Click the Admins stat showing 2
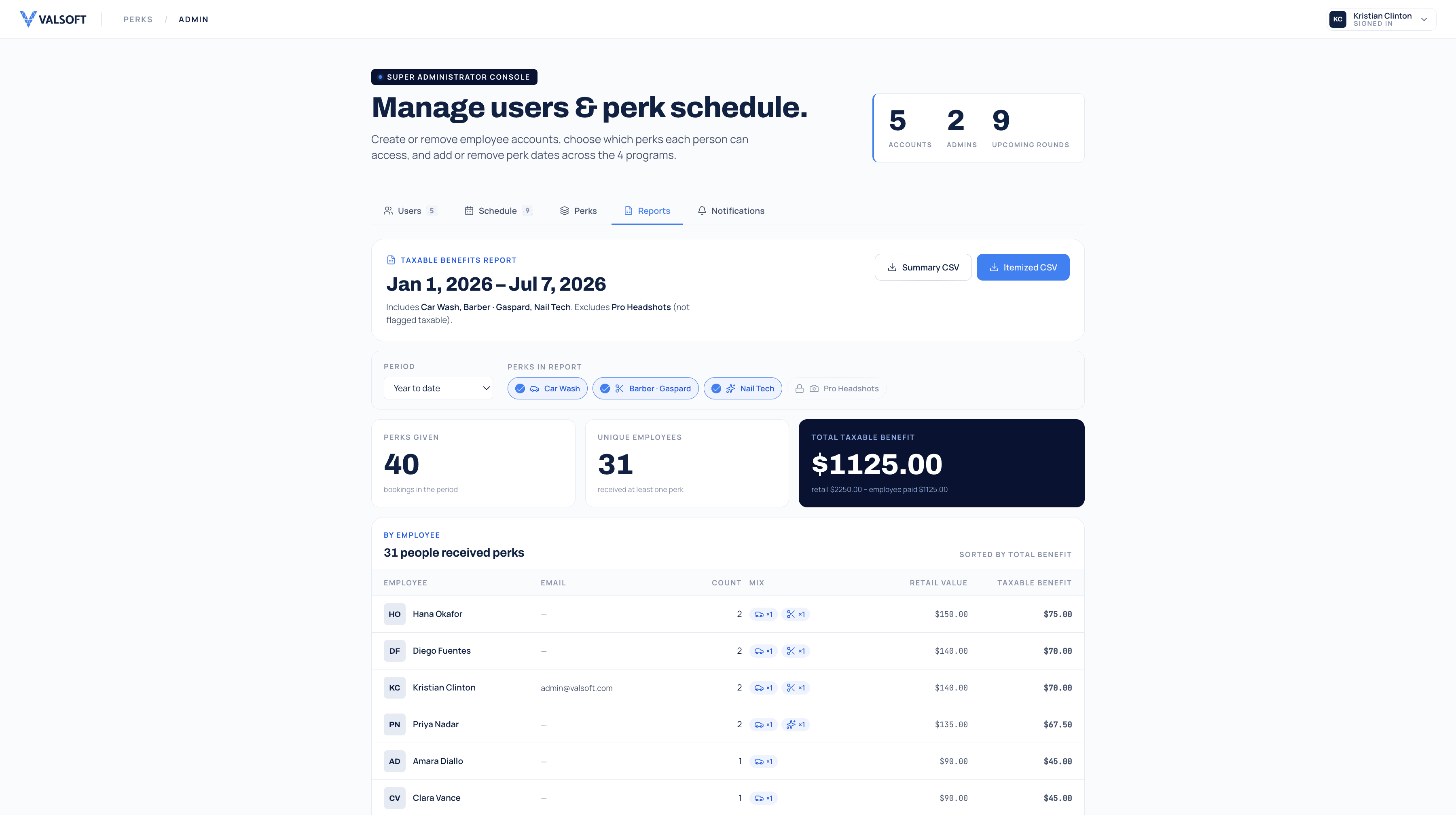 [961, 128]
